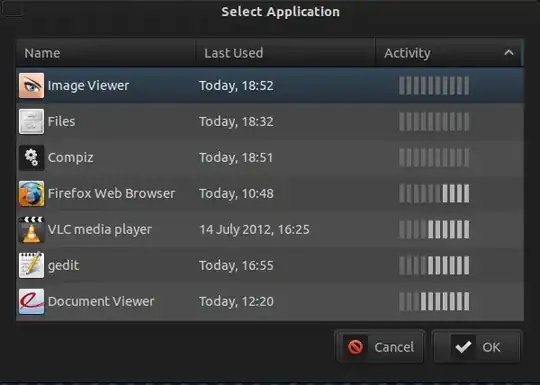The image size is (540, 385).
Task: Click "Today, 16:55" last used cell
Action: (x=236, y=266)
